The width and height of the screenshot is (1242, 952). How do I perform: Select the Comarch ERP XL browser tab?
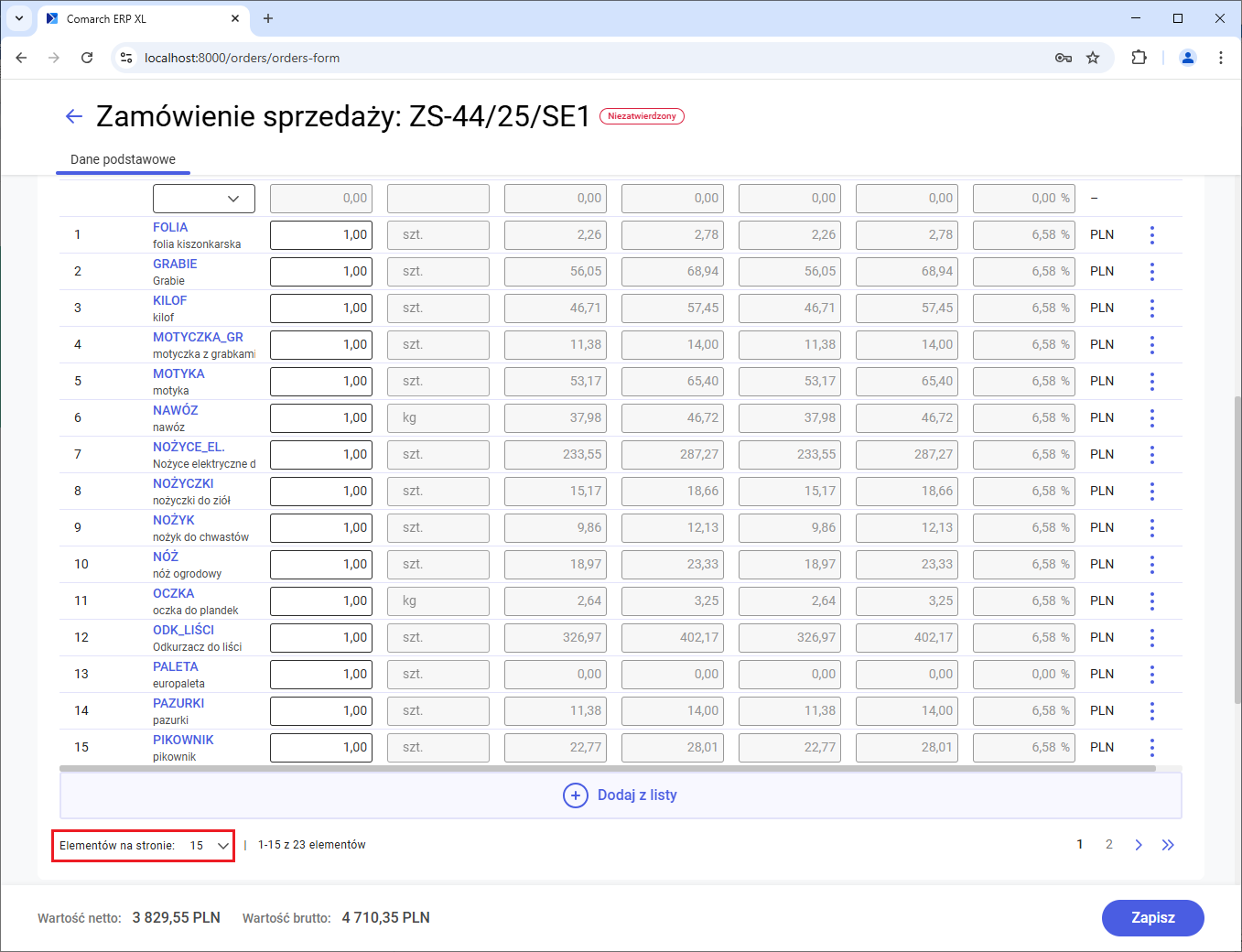137,18
